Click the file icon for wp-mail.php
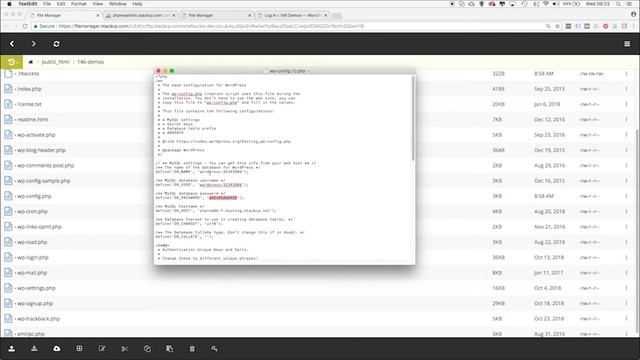 click(x=8, y=273)
